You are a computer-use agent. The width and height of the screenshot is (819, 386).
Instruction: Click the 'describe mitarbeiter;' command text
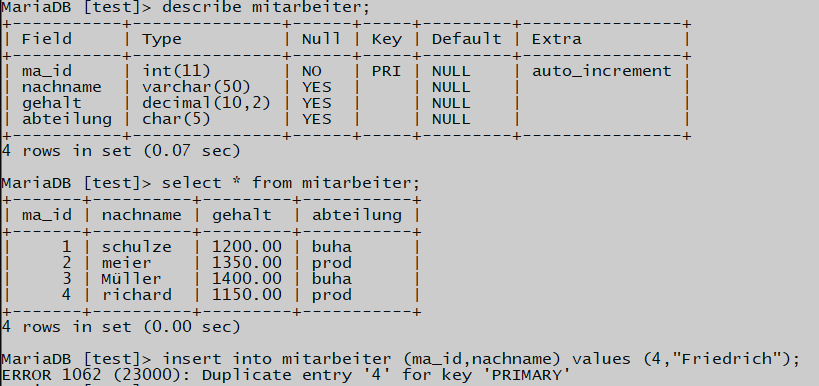266,7
